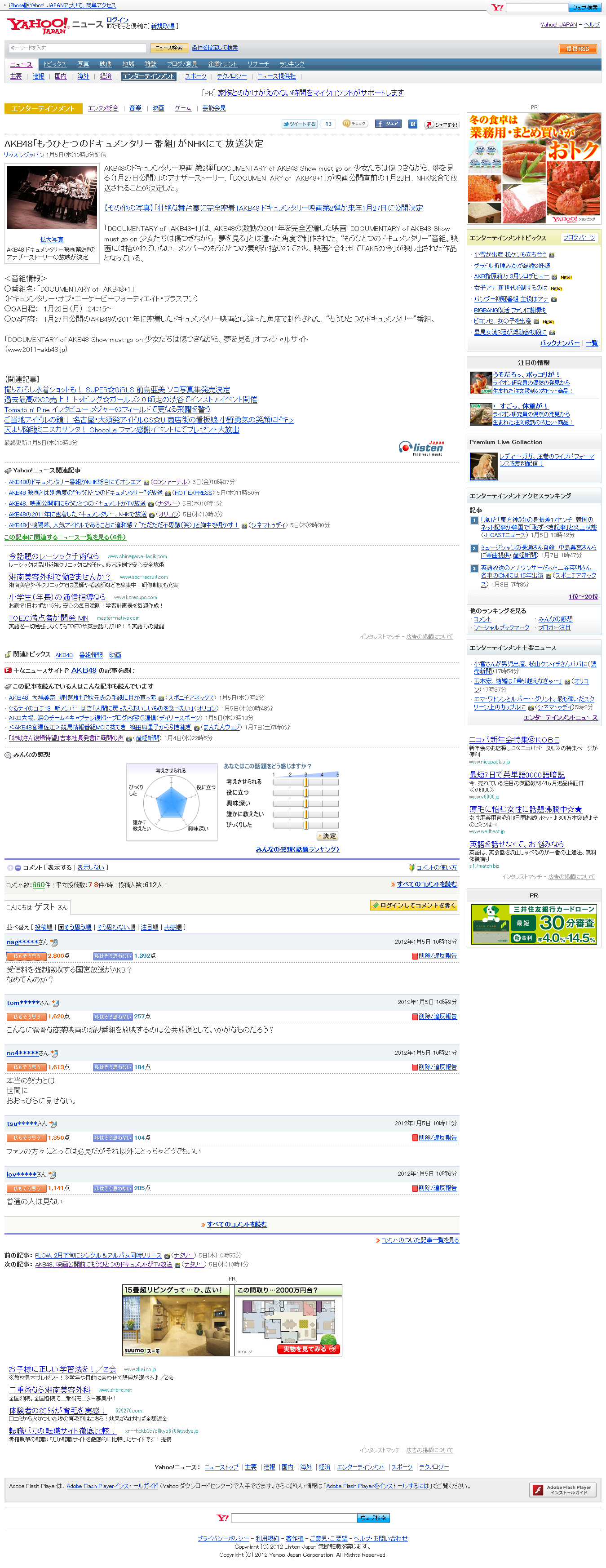Select 経済 category in sub navigation
This screenshot has height=1568, width=606.
pos(106,76)
